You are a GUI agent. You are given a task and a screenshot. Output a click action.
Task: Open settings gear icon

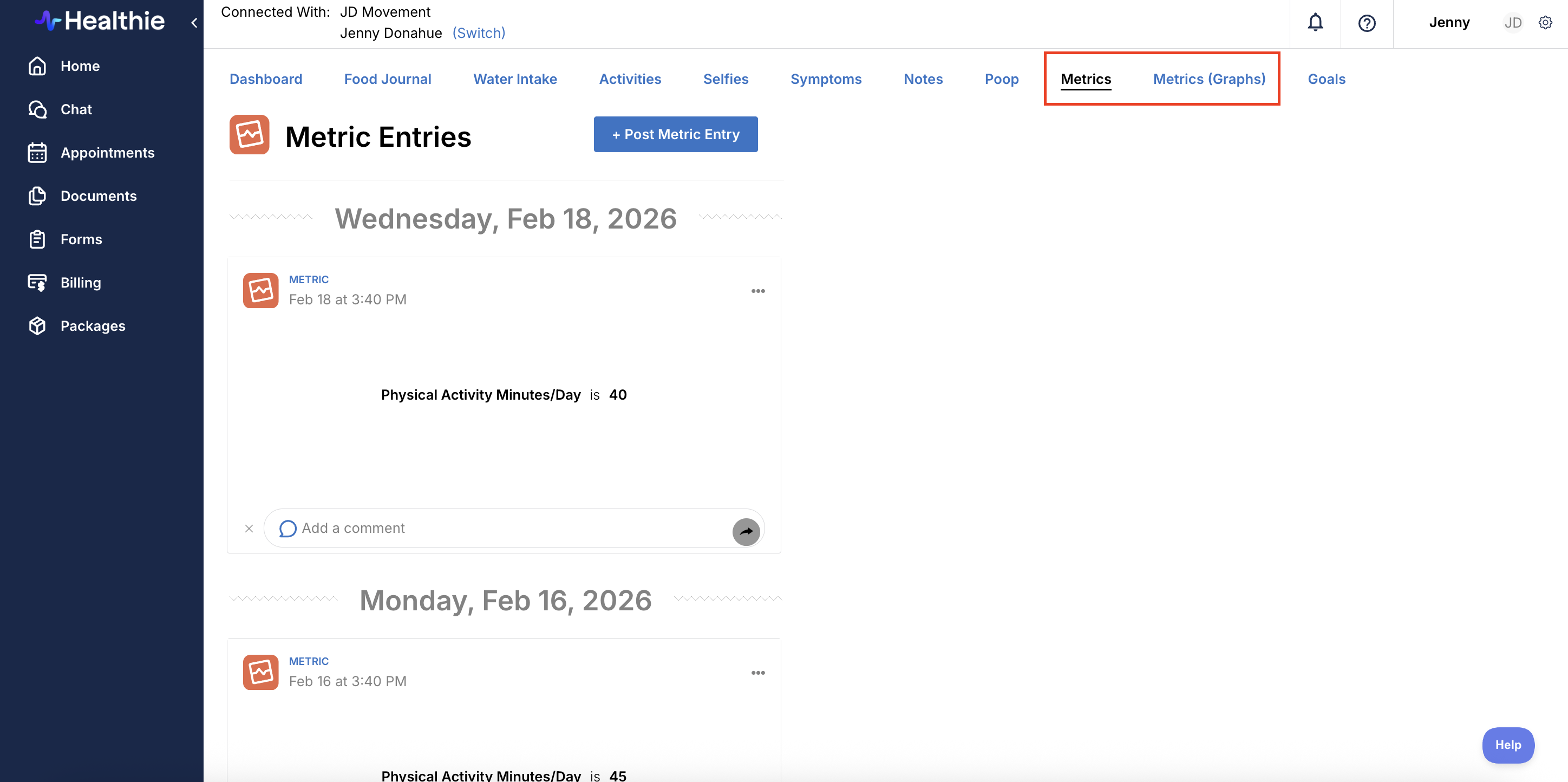tap(1545, 23)
